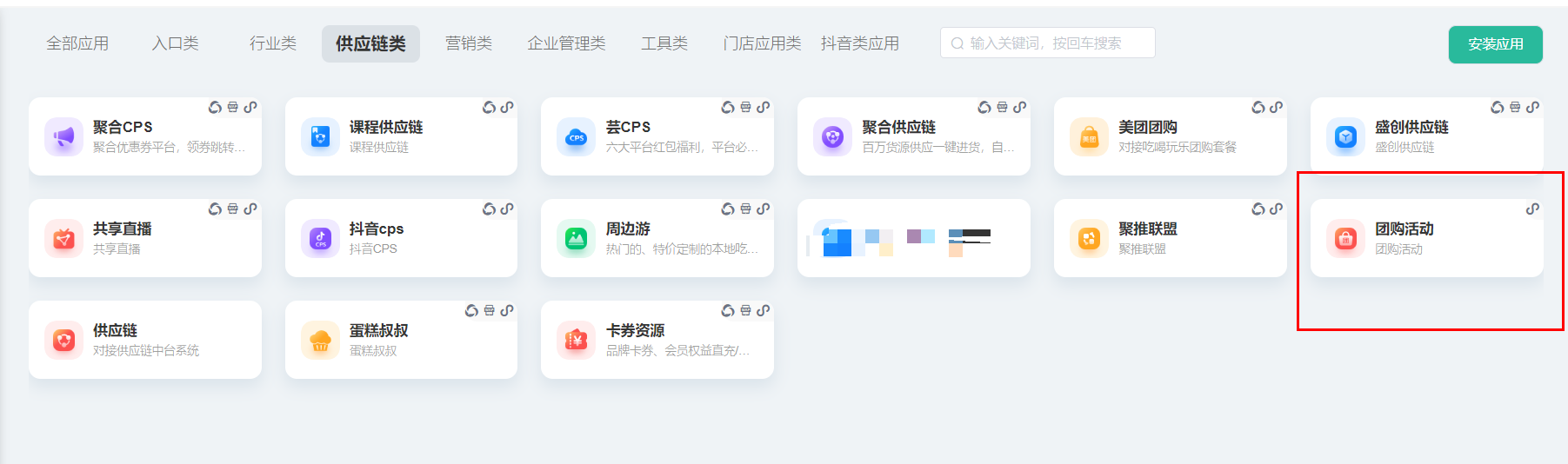Click the swirl icon on 聚合CPS card
The height and width of the screenshot is (464, 1568).
point(215,108)
